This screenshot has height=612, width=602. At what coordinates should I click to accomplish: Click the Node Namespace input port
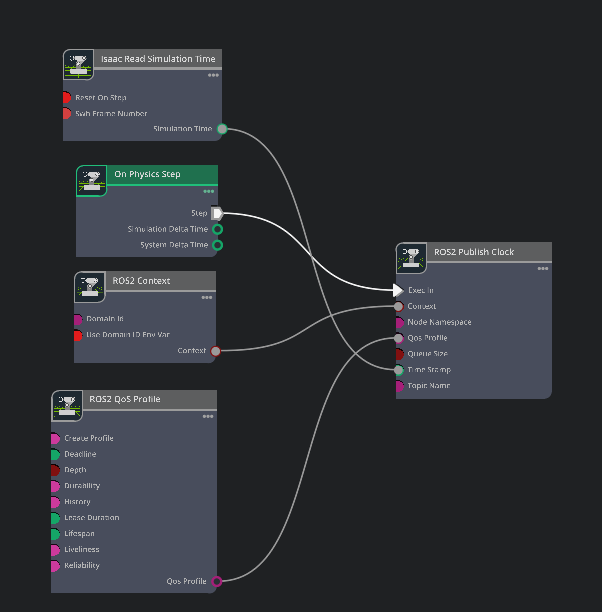pos(400,323)
